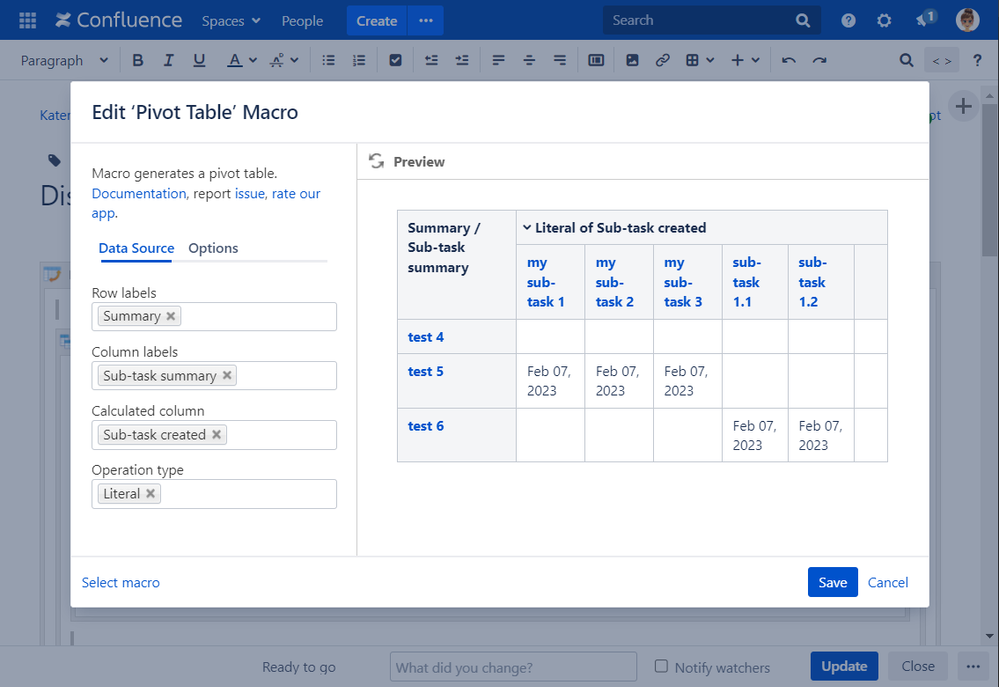Remove the Literal operation type tag
The width and height of the screenshot is (999, 687).
(151, 494)
